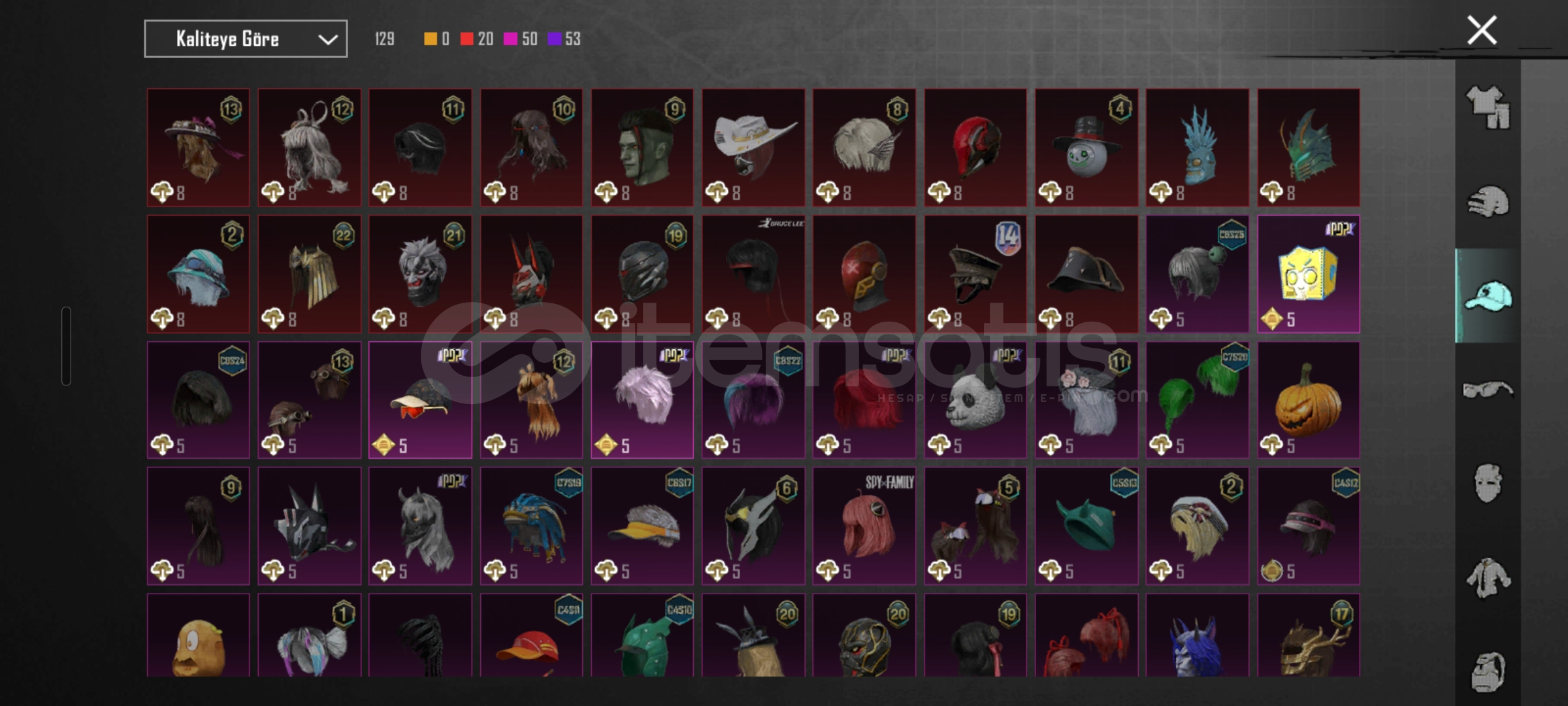Open the glasses category icon

[1488, 390]
